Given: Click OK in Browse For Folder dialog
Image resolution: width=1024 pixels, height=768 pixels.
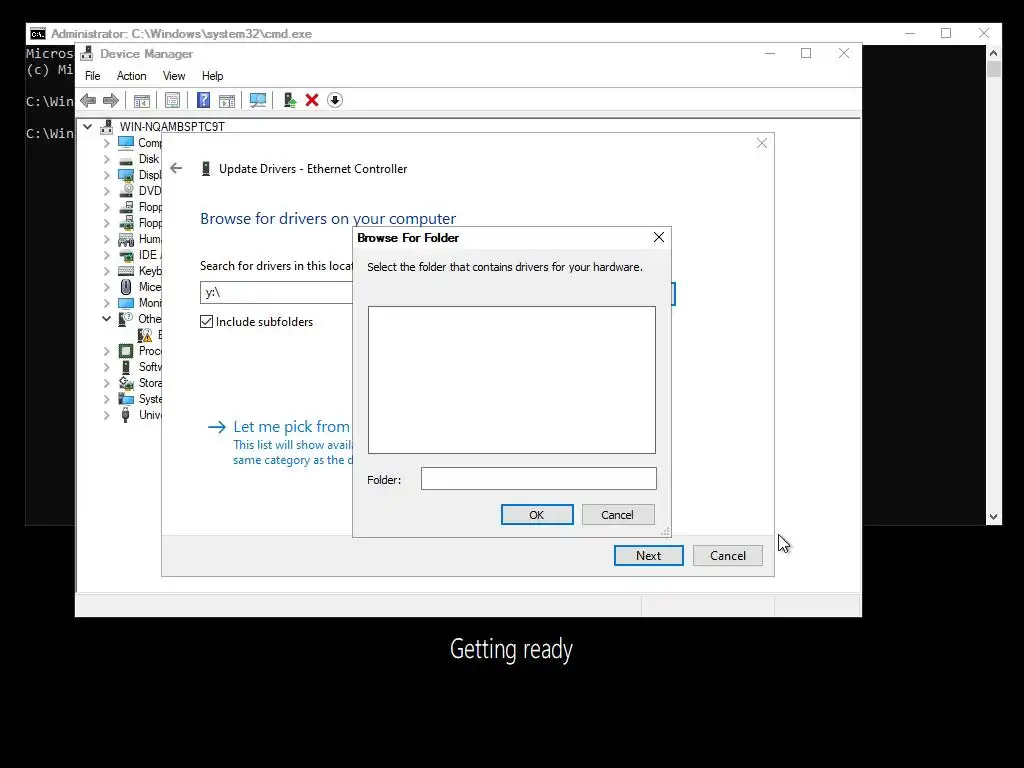Looking at the screenshot, I should pyautogui.click(x=537, y=515).
